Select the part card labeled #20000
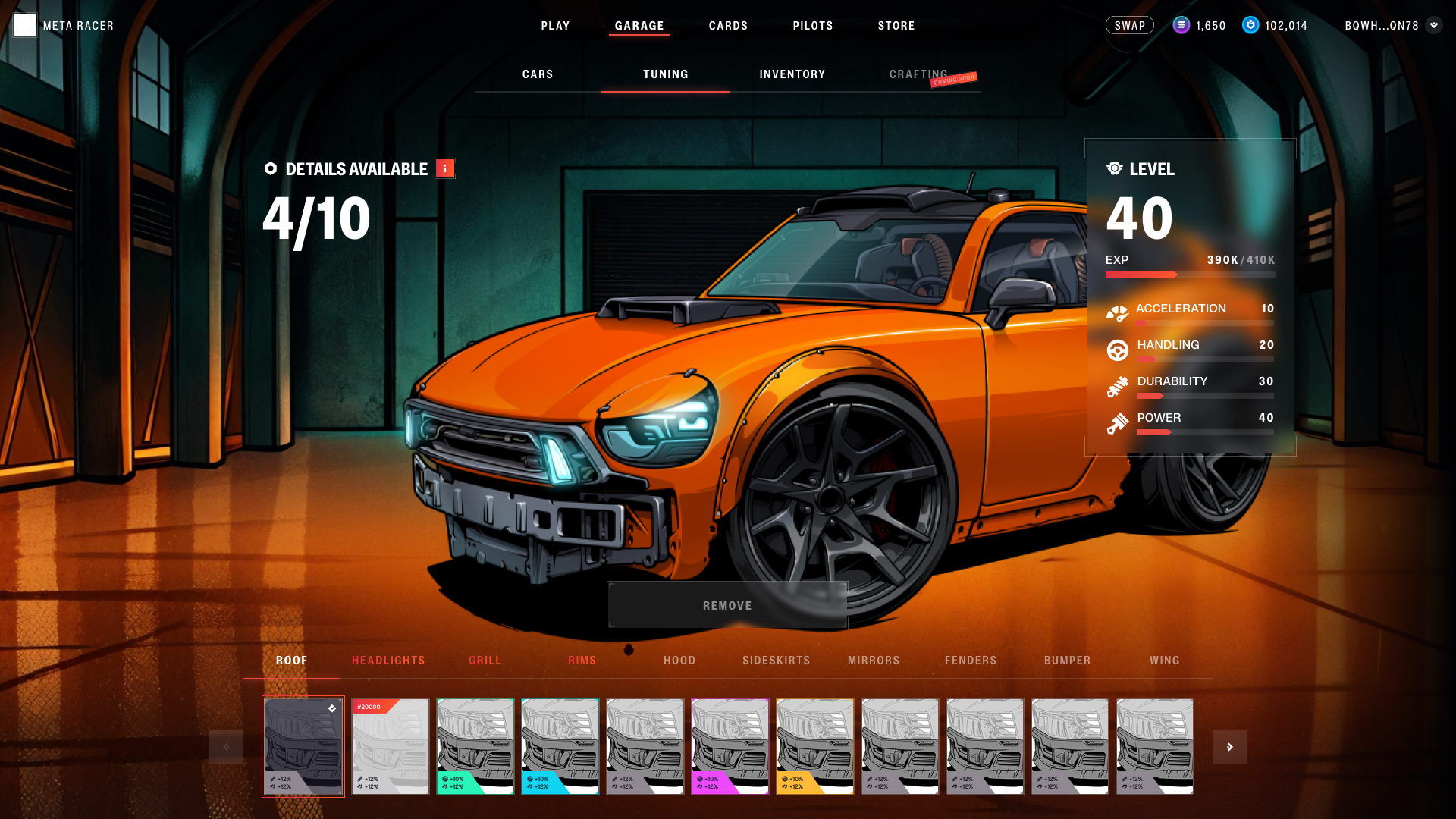This screenshot has height=819, width=1456. coord(391,746)
